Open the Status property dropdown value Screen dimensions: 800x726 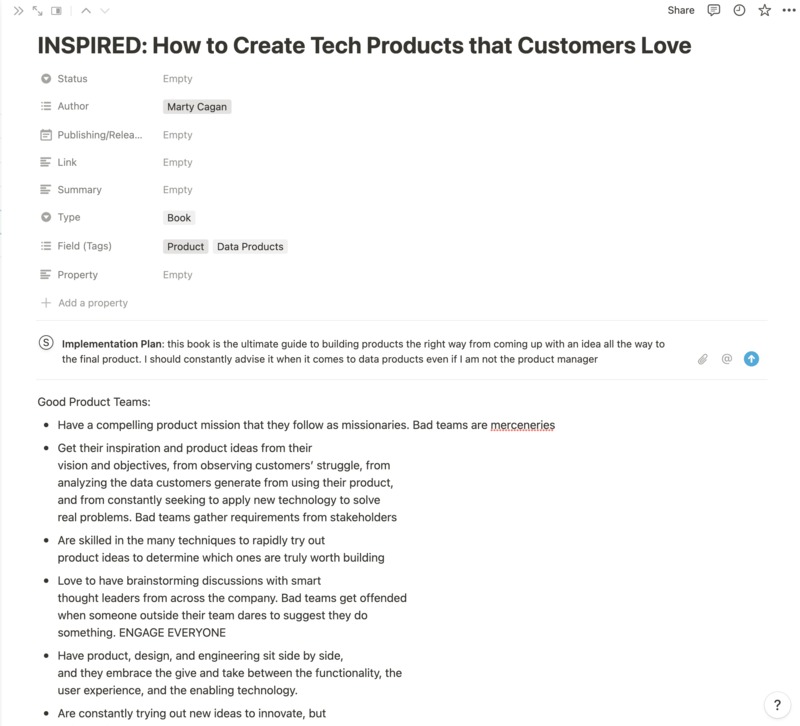pyautogui.click(x=178, y=79)
